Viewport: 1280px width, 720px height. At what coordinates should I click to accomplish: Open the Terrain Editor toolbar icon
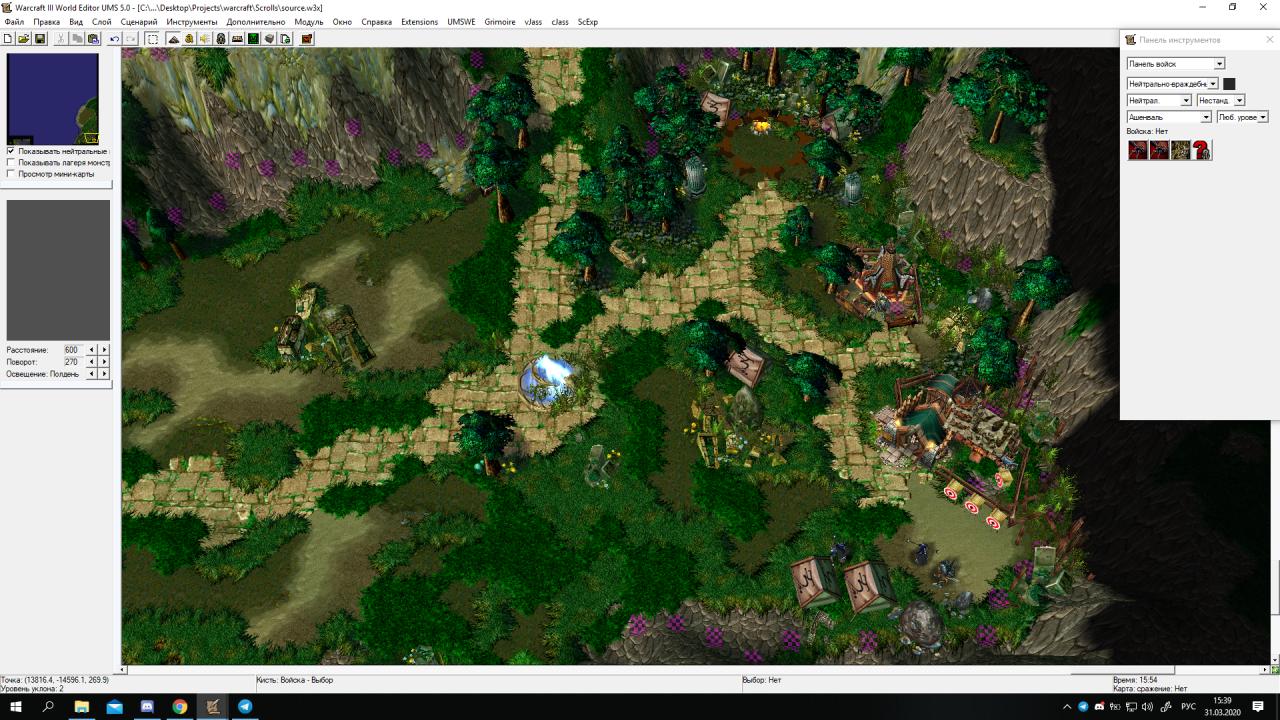point(173,39)
